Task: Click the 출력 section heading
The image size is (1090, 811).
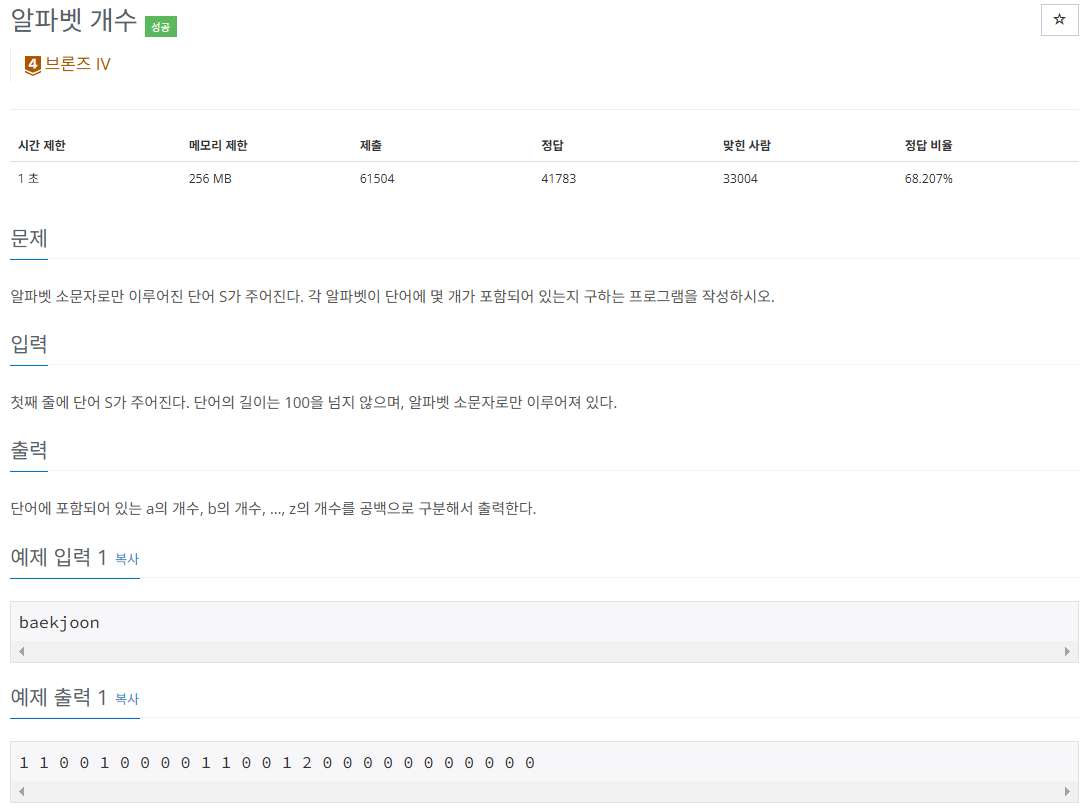Action: tap(29, 450)
